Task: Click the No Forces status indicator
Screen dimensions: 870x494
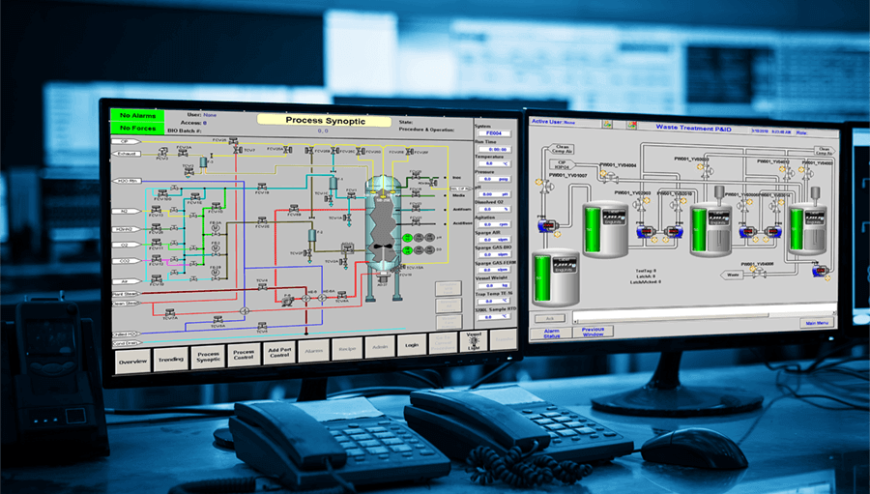Action: pyautogui.click(x=137, y=128)
